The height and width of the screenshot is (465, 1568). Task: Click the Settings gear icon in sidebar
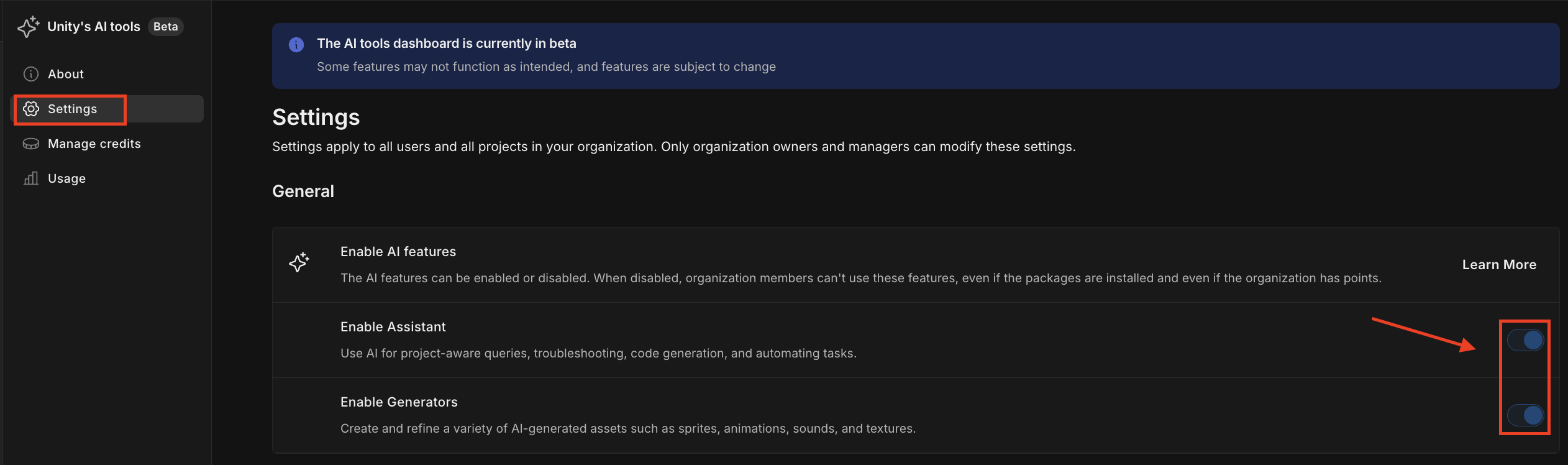[31, 109]
